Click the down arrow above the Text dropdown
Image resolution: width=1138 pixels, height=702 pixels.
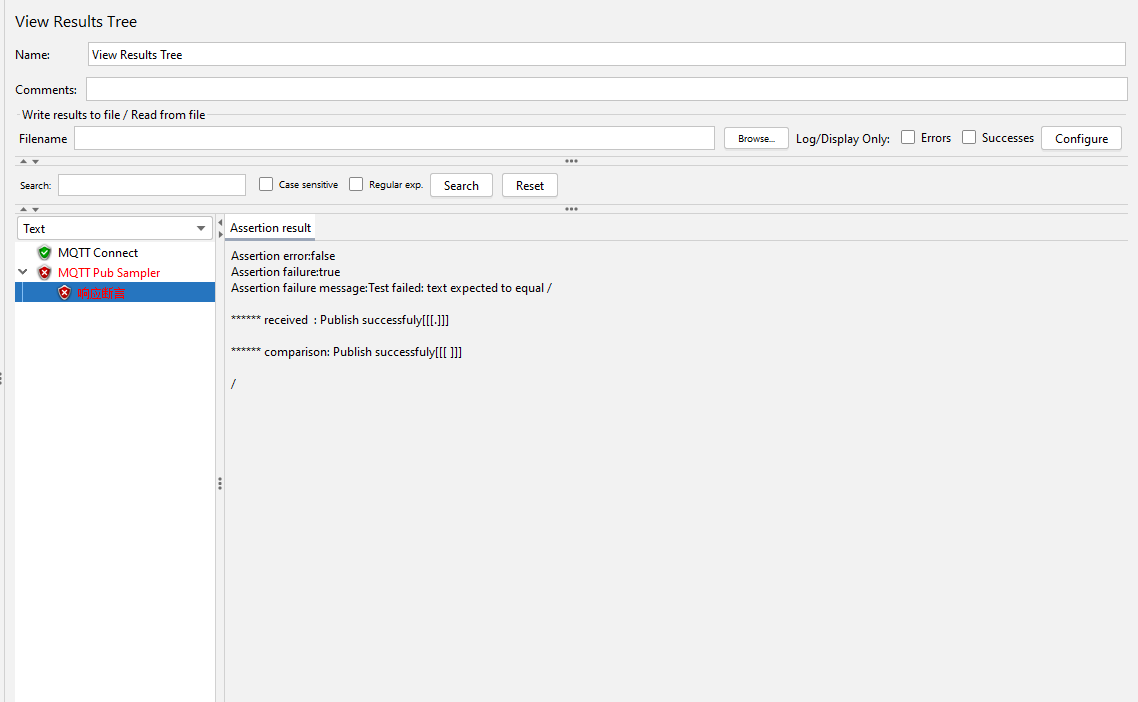coord(35,209)
